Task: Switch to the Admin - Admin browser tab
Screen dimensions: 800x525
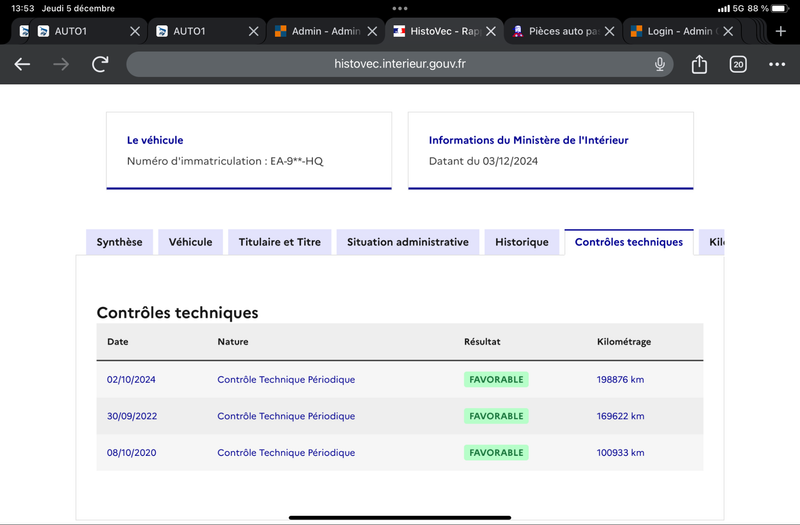Action: (326, 31)
